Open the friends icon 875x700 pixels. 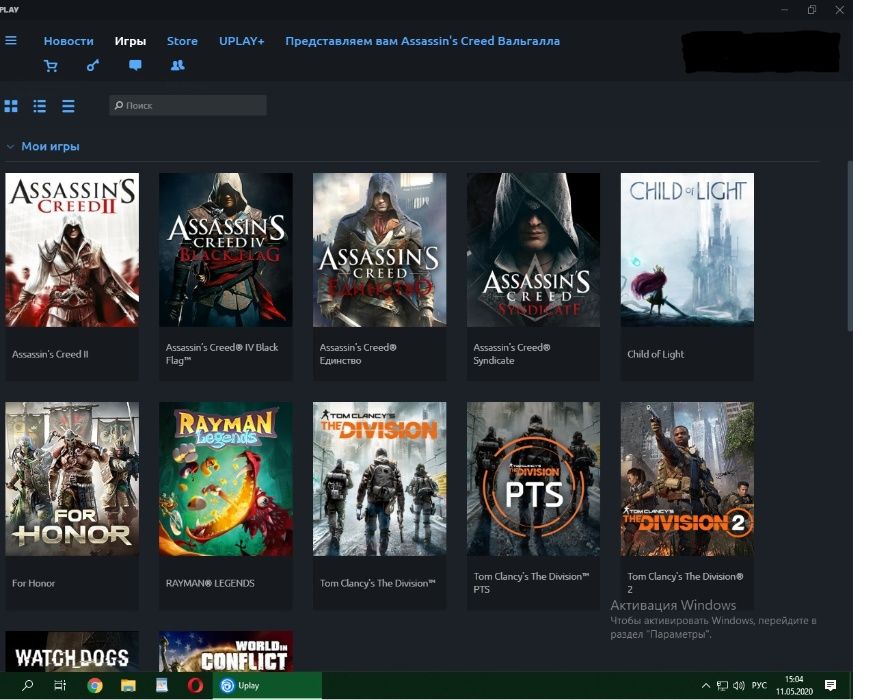[177, 65]
